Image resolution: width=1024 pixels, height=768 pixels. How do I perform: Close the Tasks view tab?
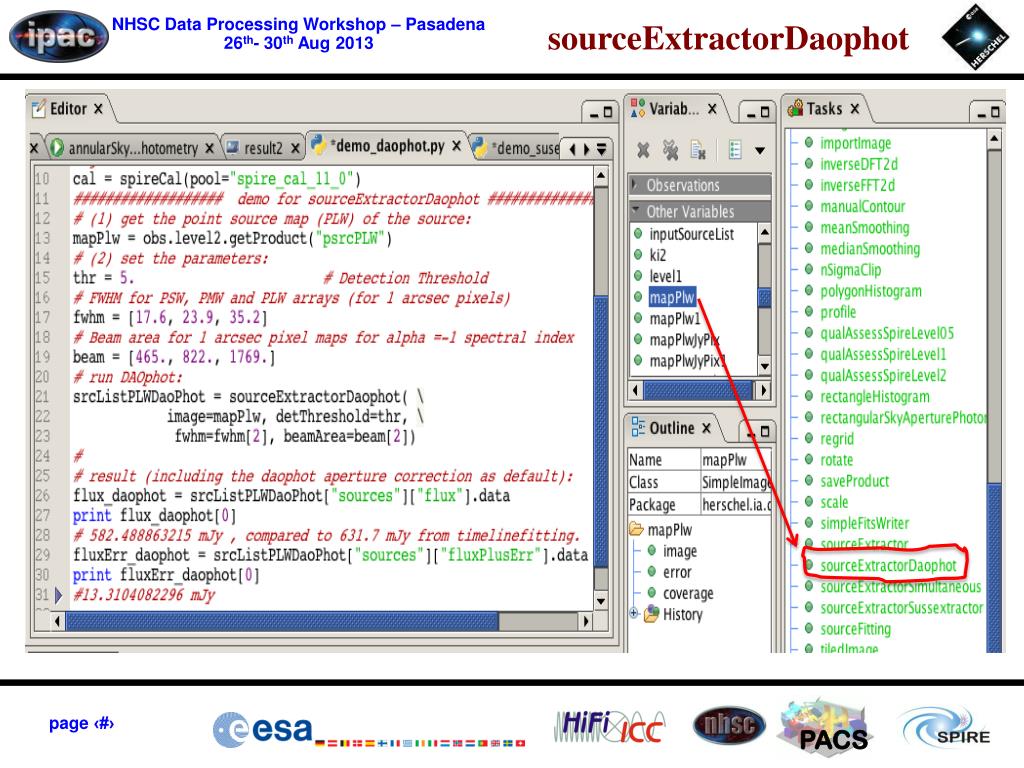[x=854, y=108]
